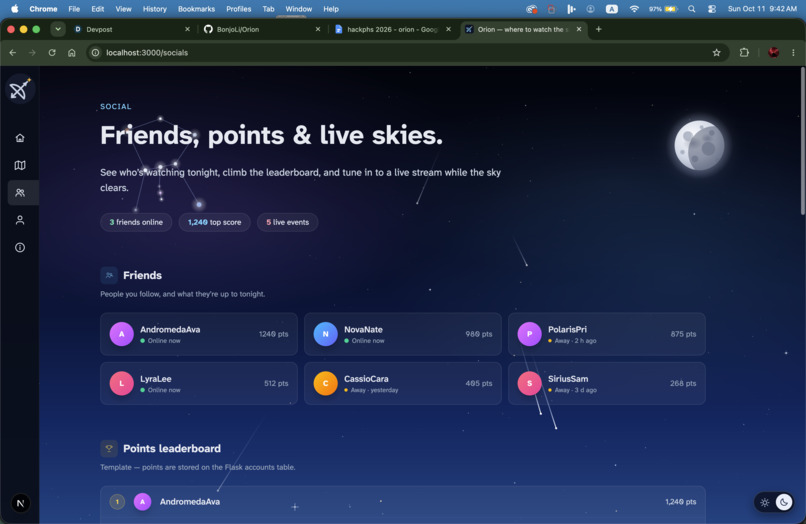Image resolution: width=806 pixels, height=524 pixels.
Task: Click the Wi-Fi status icon
Action: pos(634,9)
